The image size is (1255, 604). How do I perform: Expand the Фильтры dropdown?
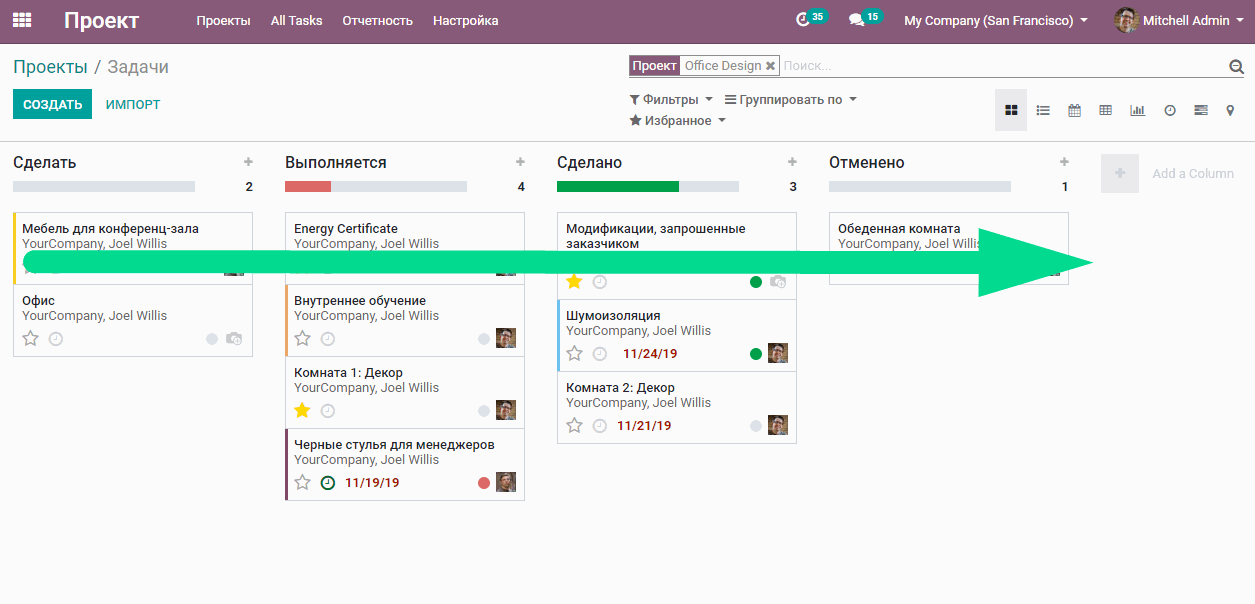point(671,100)
